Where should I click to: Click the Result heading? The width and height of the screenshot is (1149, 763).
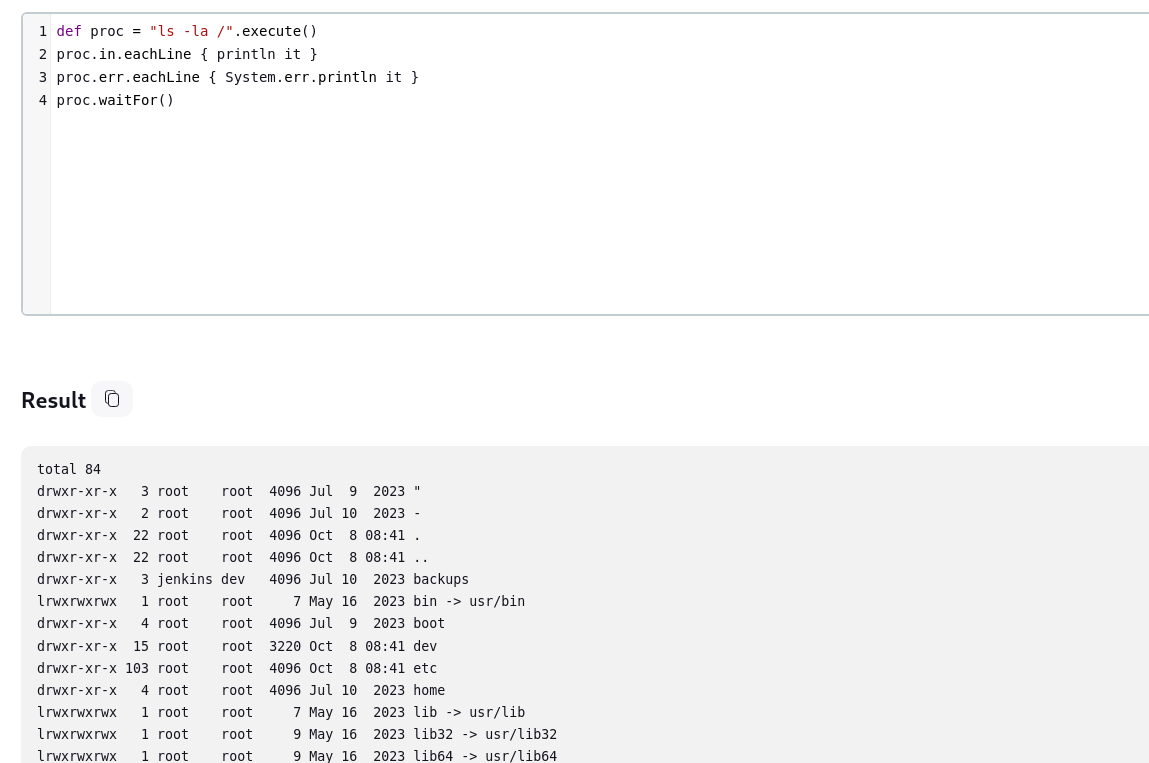tap(53, 400)
